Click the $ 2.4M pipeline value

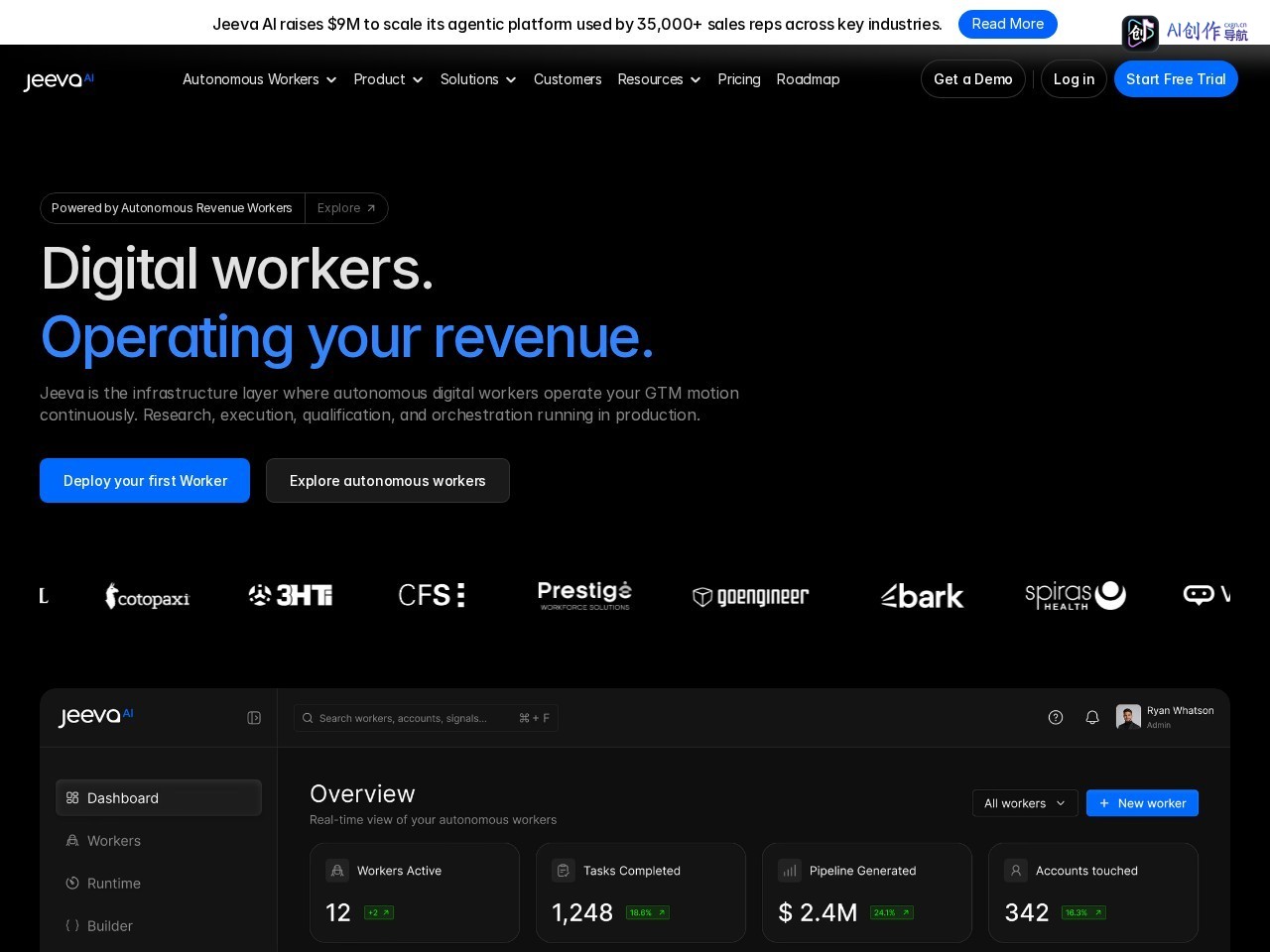click(818, 912)
